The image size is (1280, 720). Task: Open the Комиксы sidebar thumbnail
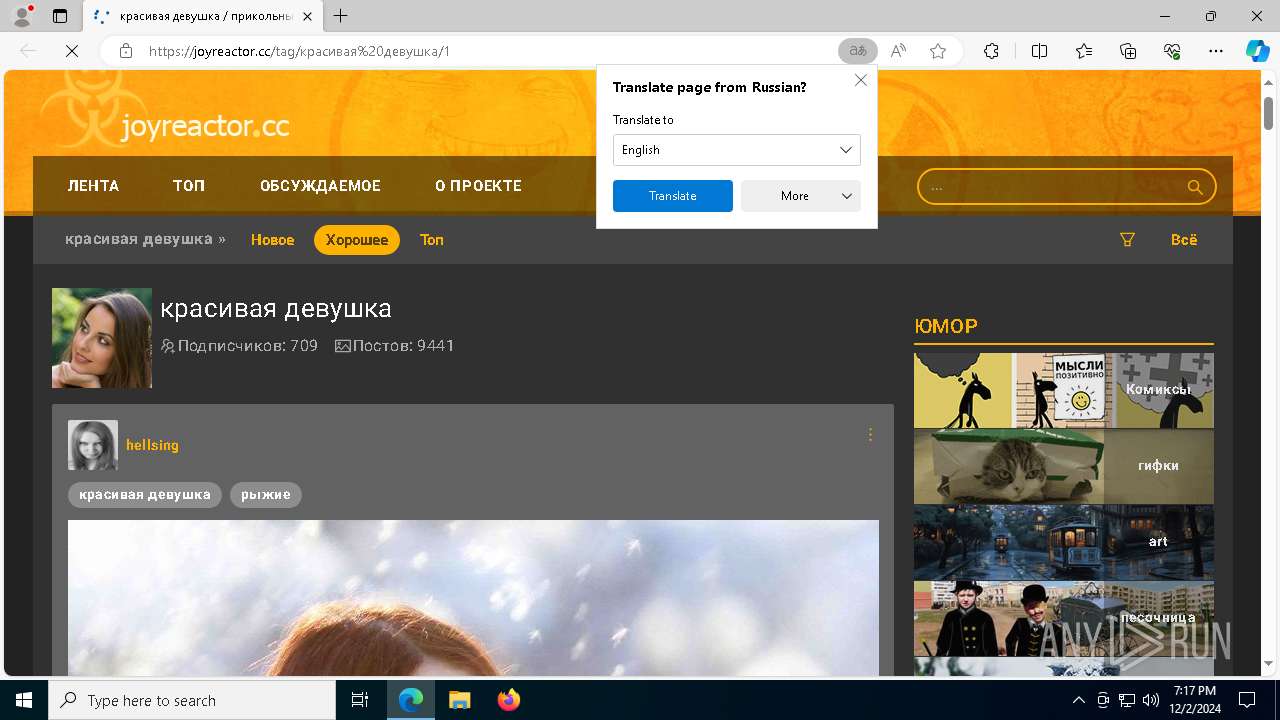(1064, 390)
